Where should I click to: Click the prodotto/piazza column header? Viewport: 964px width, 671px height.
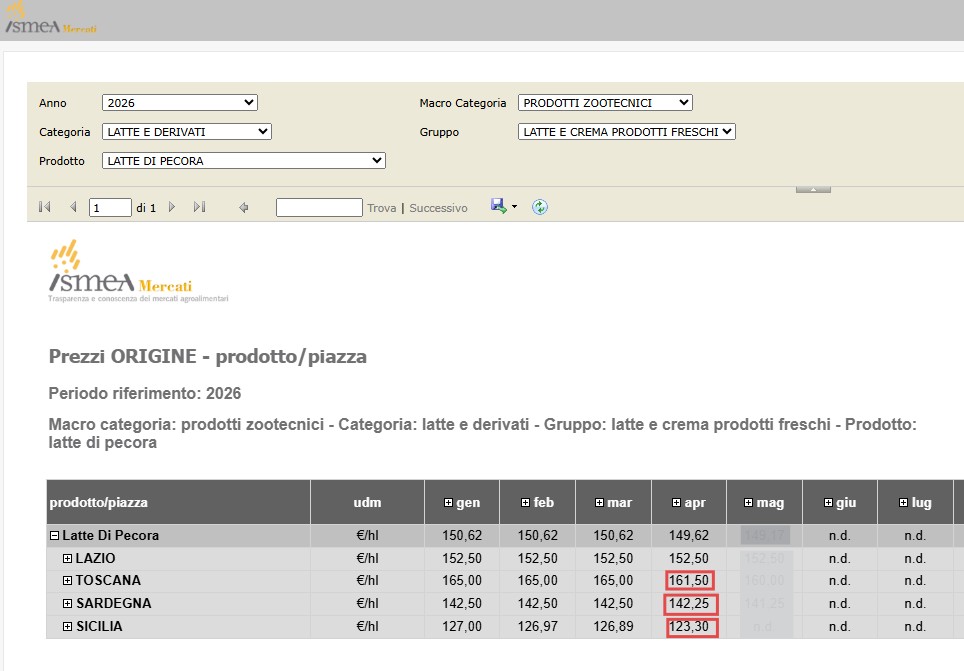[178, 502]
